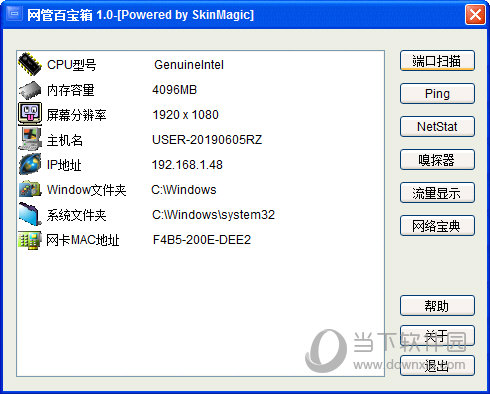
Task: Select the 1920 x 1080 value
Action: coord(185,115)
